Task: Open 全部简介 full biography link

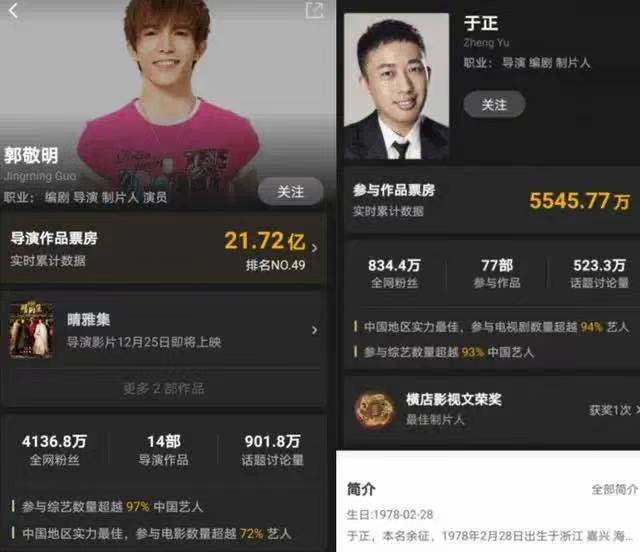Action: tap(614, 489)
